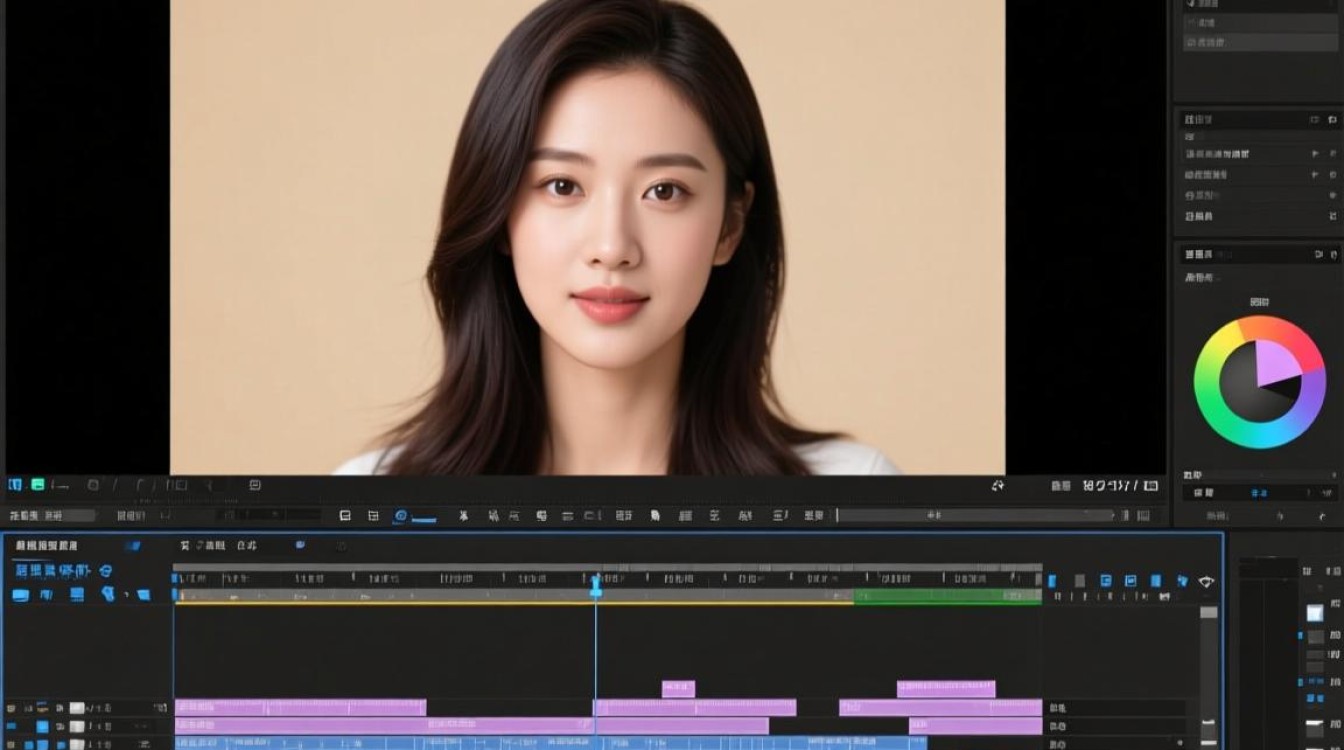Click the blue circular icon in the middle toolbar
The width and height of the screenshot is (1344, 750).
click(x=401, y=516)
